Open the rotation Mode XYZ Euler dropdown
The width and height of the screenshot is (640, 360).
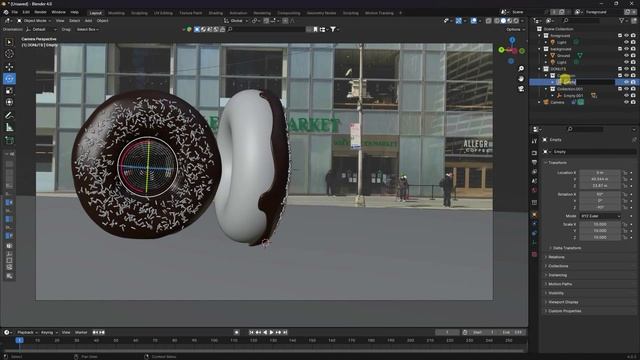coord(600,216)
